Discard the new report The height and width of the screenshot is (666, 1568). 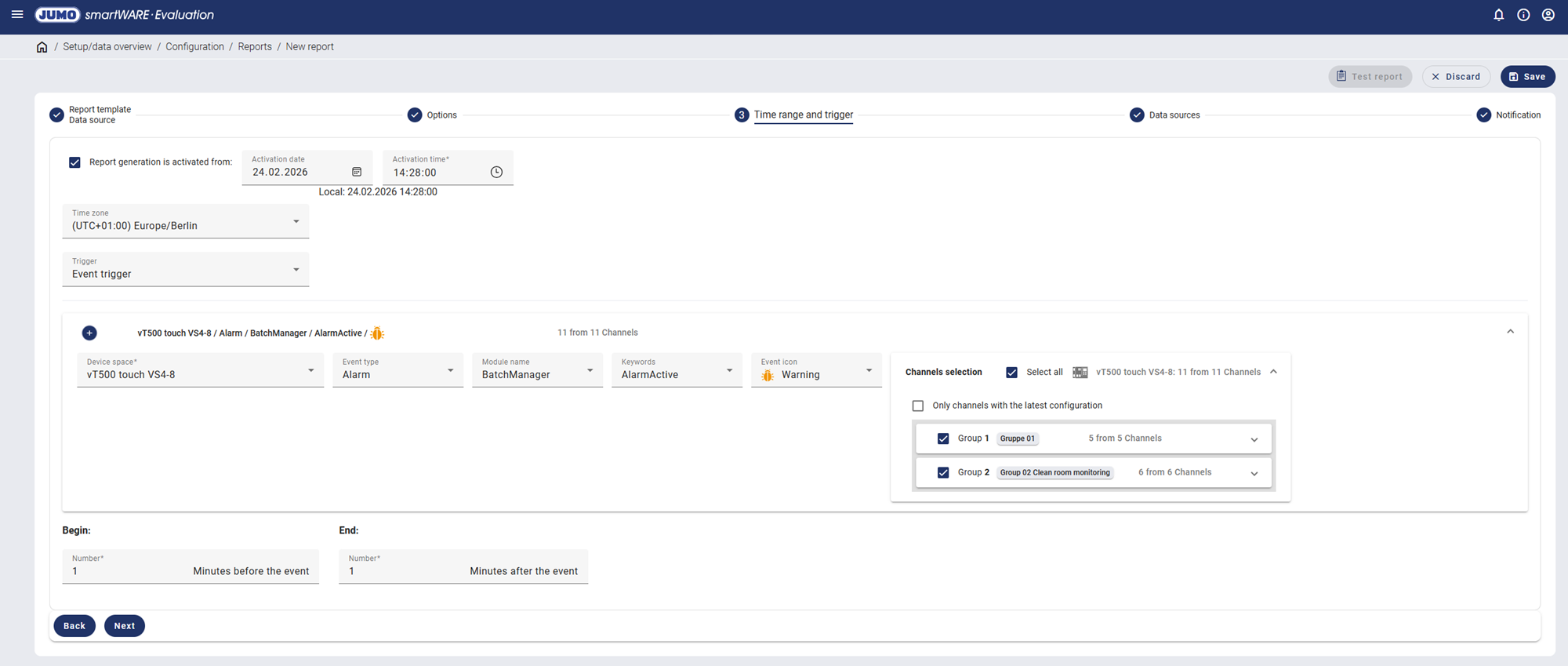click(x=1456, y=77)
